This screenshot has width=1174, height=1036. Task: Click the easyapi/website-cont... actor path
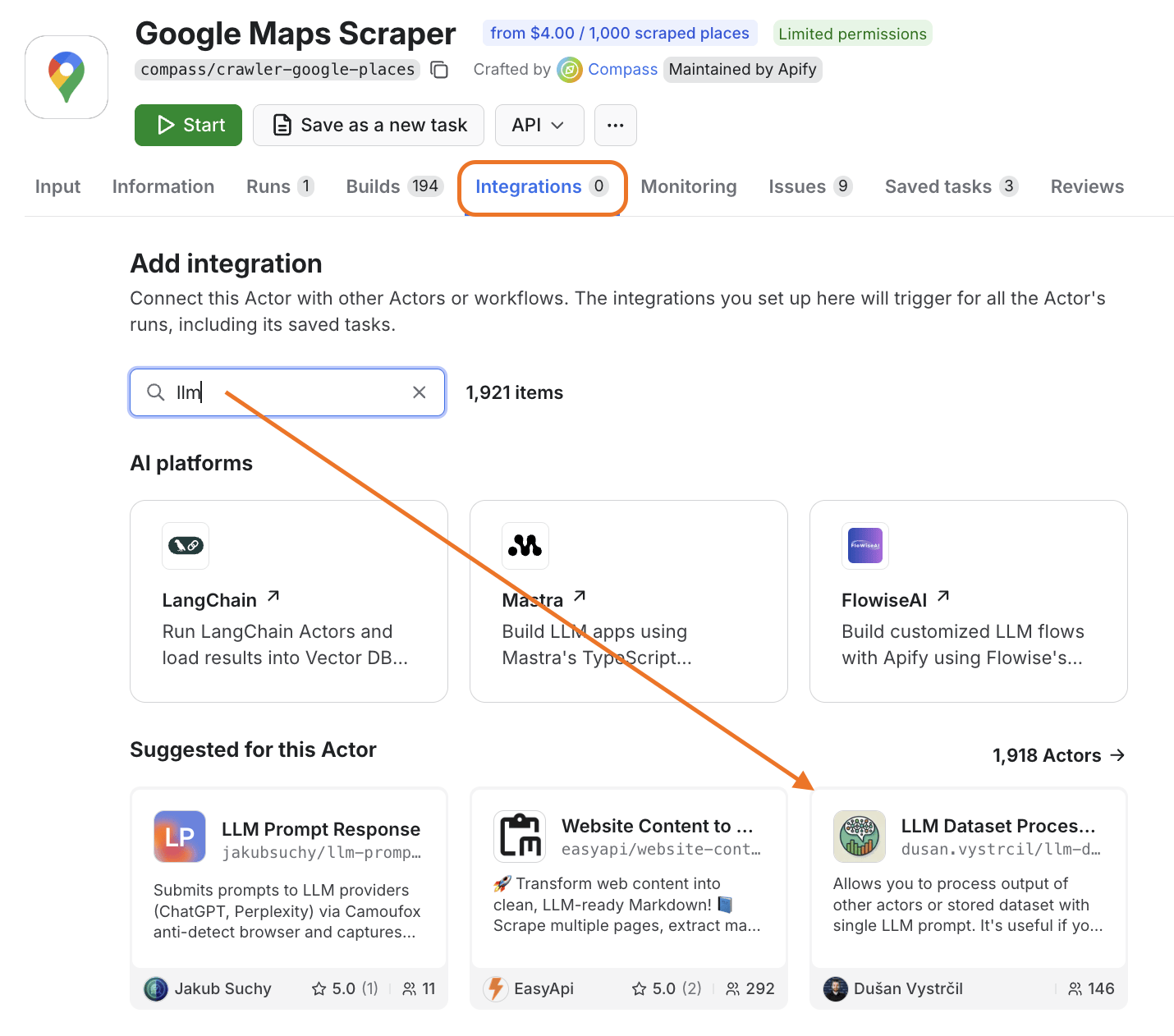(x=661, y=850)
